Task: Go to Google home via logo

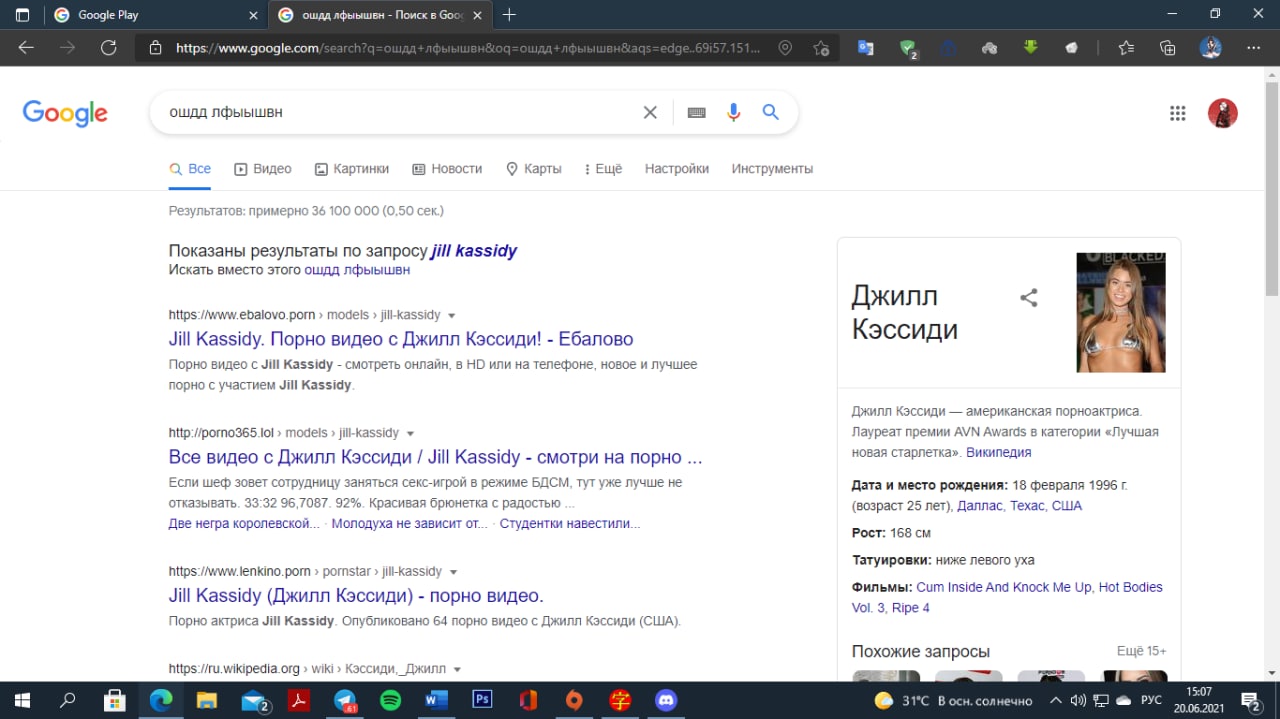Action: (x=65, y=113)
